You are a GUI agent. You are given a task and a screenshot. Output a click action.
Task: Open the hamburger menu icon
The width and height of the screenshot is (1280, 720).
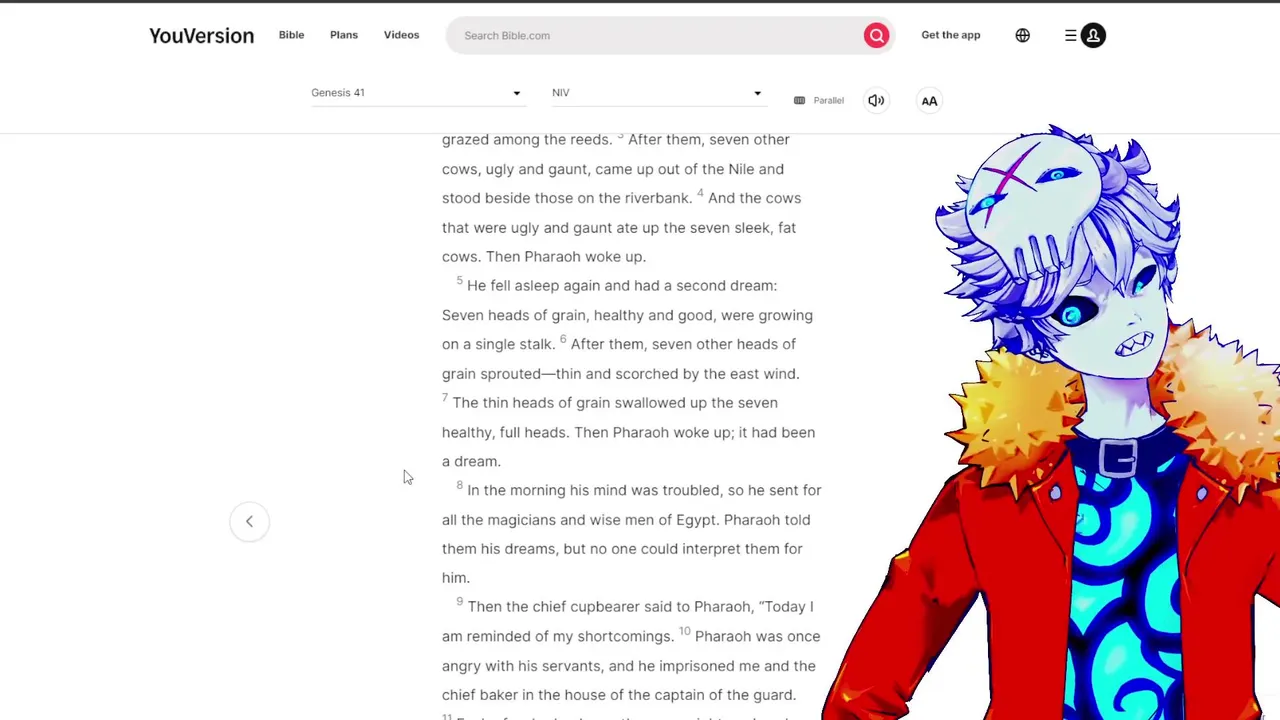1070,36
